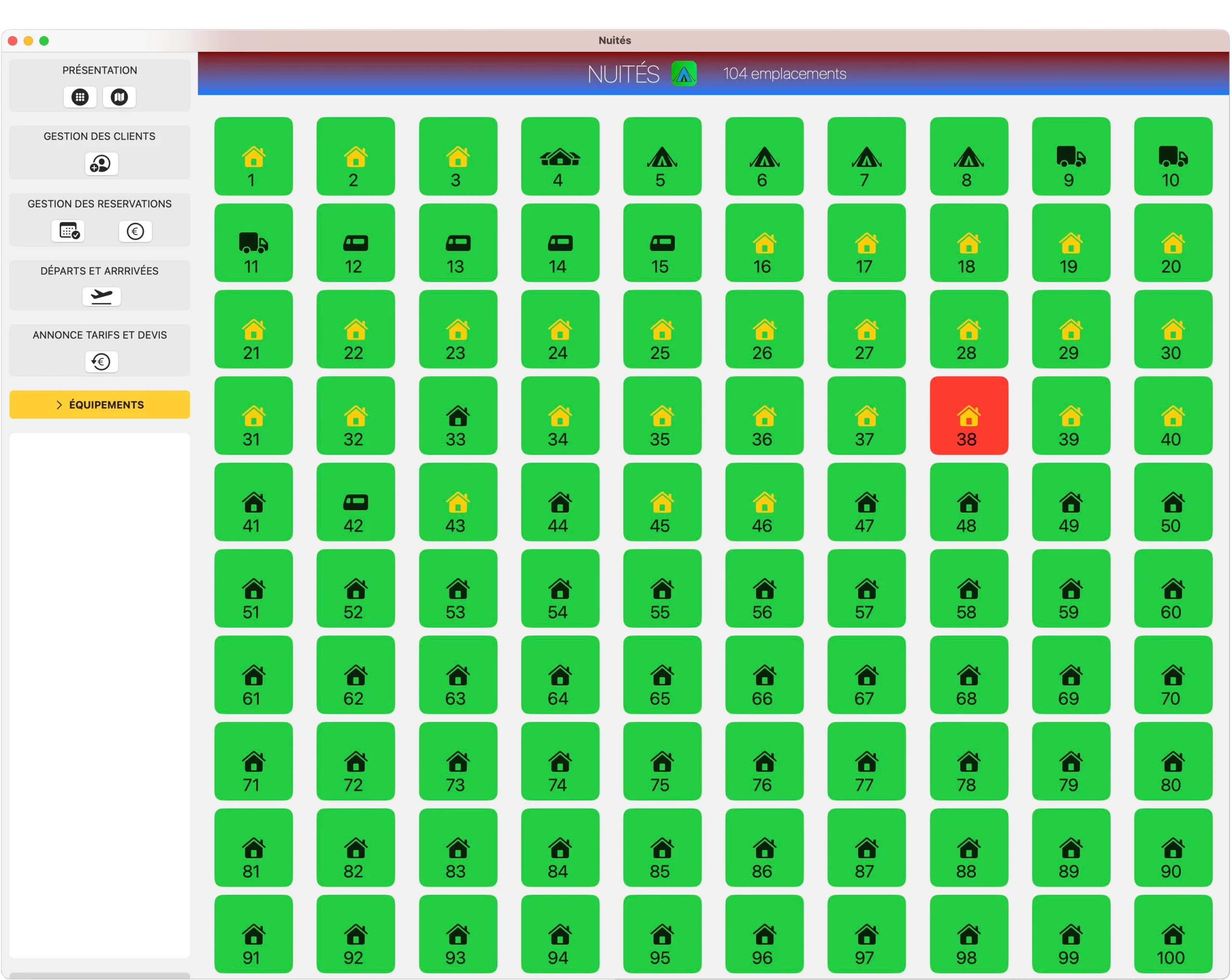Select yellow house pitch 28
This screenshot has width=1232, height=980.
tap(969, 329)
